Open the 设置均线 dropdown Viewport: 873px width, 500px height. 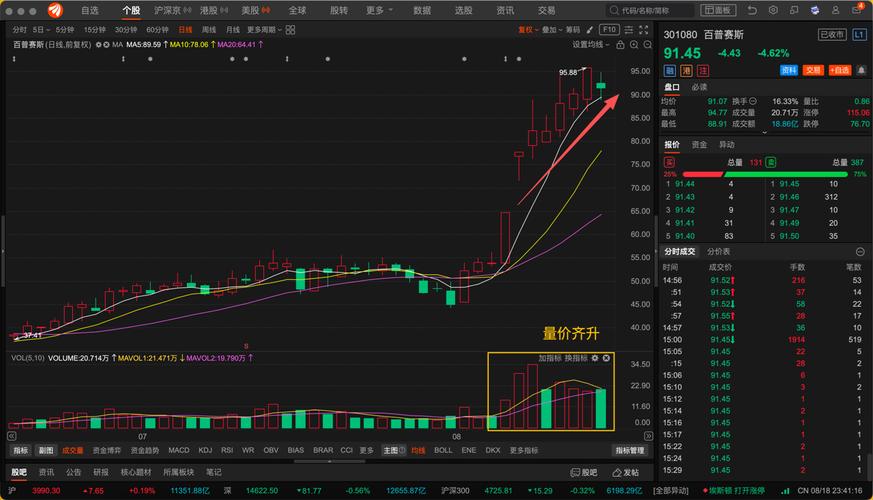[x=591, y=45]
